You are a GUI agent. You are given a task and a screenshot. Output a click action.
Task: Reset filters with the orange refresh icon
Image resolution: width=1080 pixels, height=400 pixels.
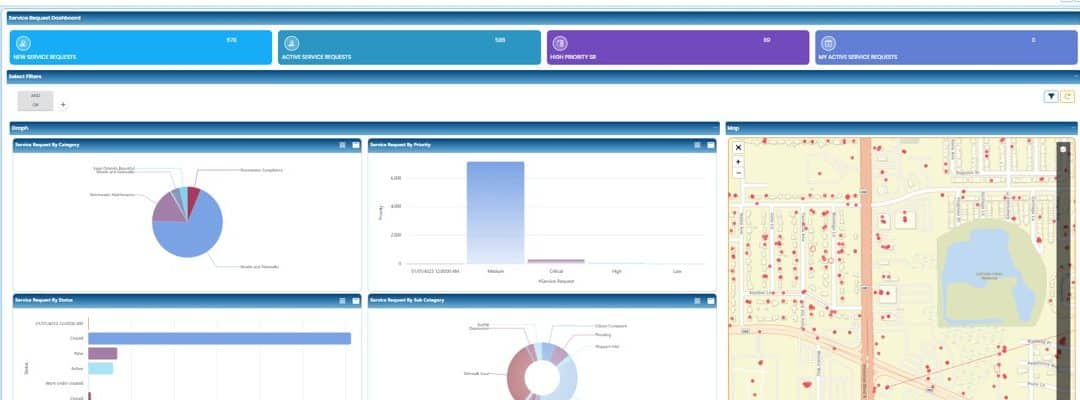pyautogui.click(x=1067, y=96)
